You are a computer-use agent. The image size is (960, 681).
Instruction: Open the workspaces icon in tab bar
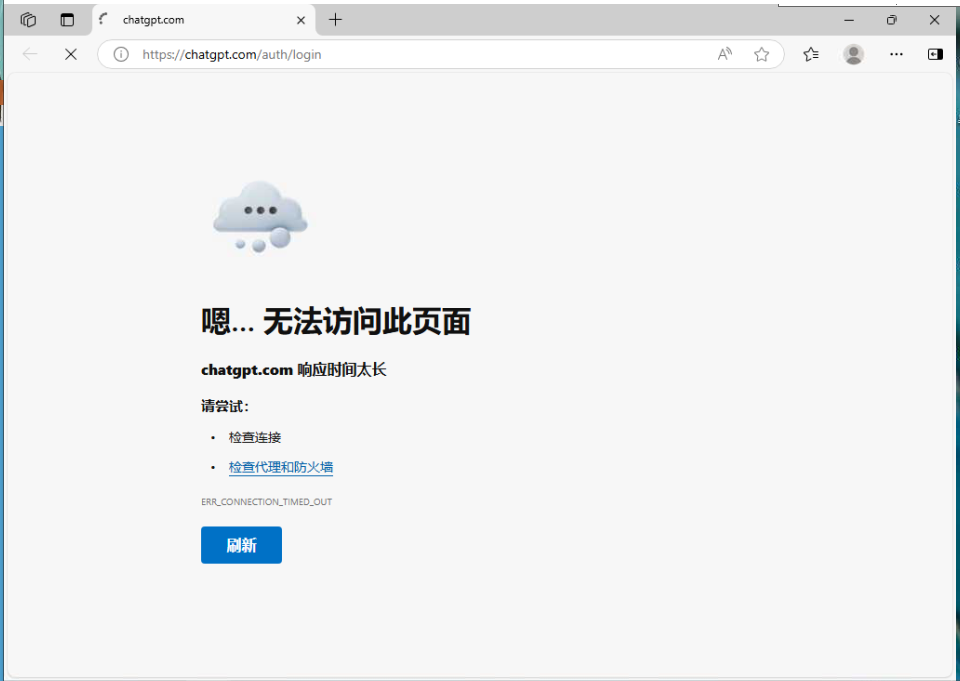tap(28, 20)
